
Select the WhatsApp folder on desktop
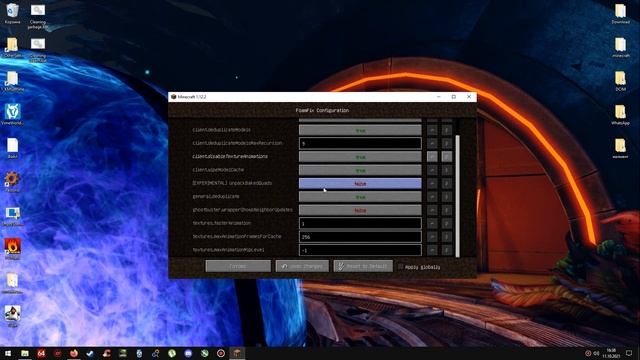click(x=620, y=115)
